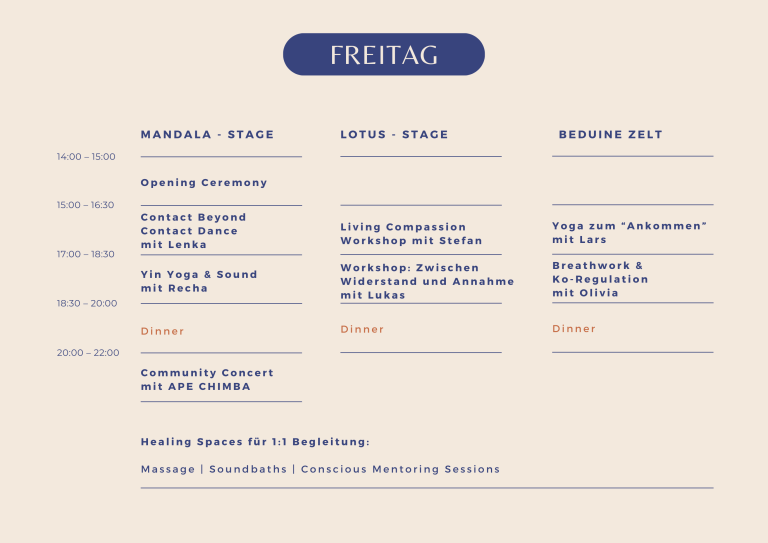
Task: Select the 20:00 – 22:00 time slot
Action: [x=88, y=353]
